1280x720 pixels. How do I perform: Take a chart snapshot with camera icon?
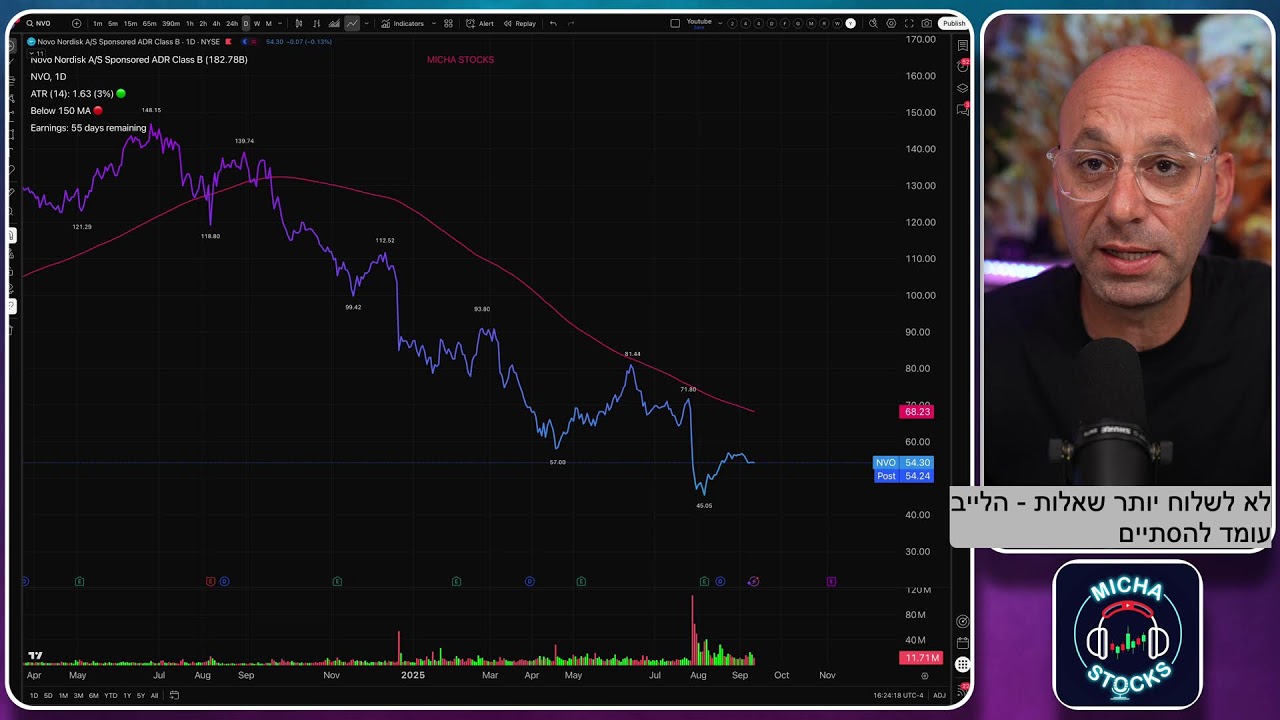pos(927,23)
